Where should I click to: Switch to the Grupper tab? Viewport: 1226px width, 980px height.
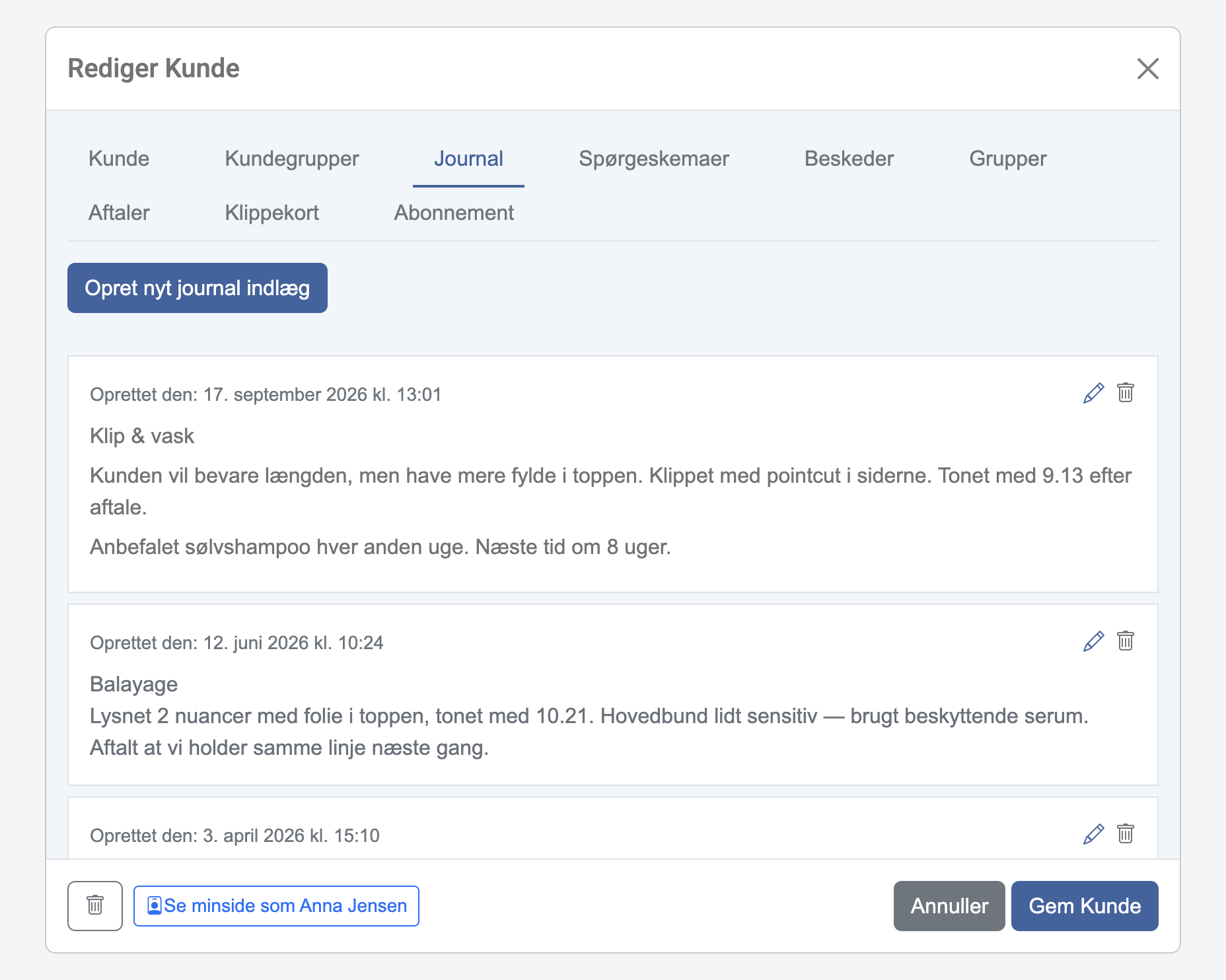pyautogui.click(x=1008, y=159)
